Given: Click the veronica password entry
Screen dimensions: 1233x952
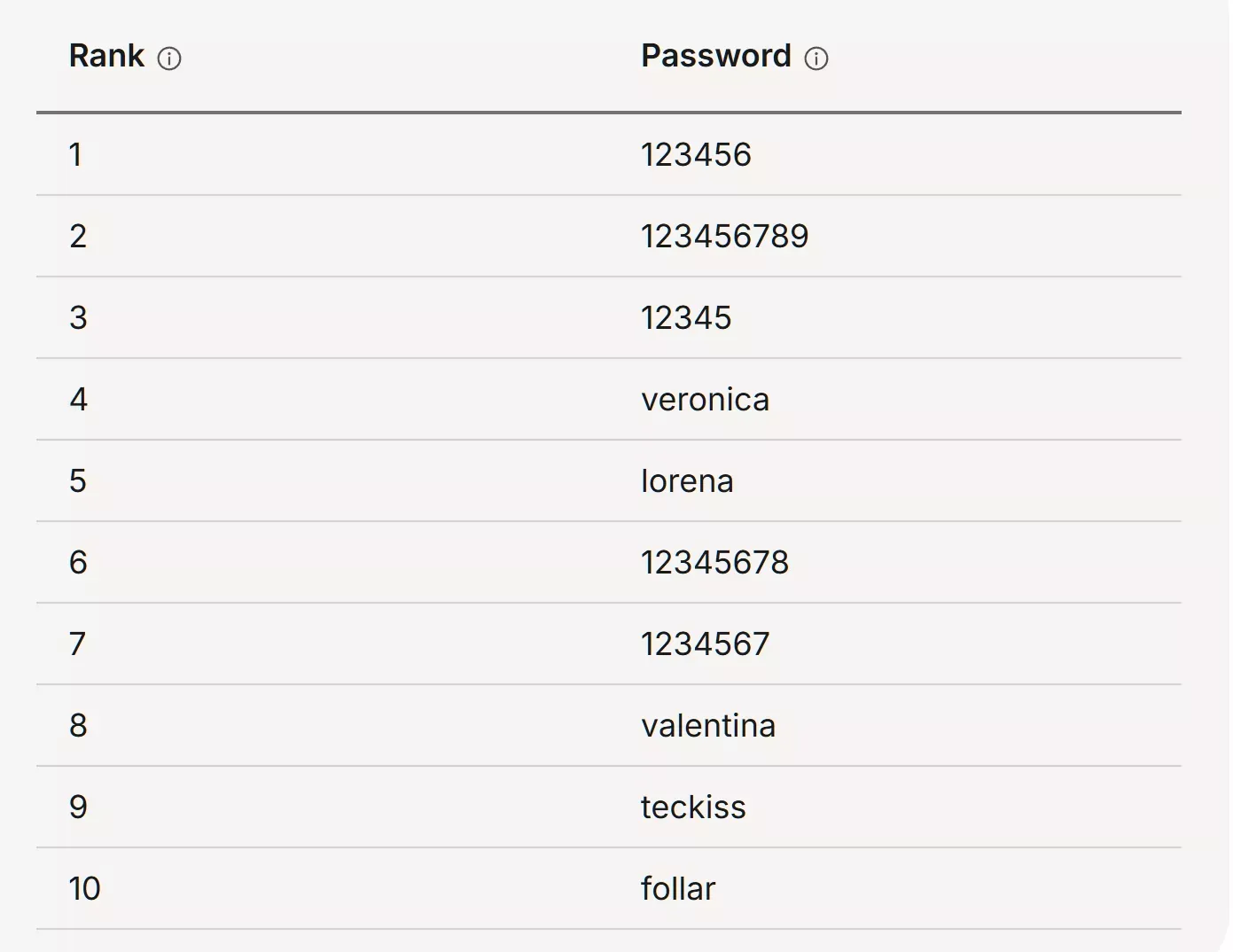Looking at the screenshot, I should pyautogui.click(x=705, y=400).
